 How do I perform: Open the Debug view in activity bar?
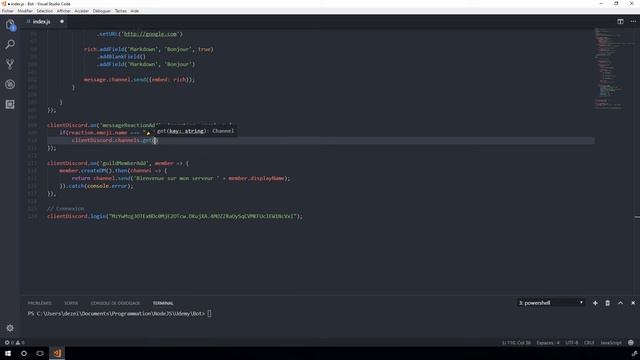click(10, 84)
